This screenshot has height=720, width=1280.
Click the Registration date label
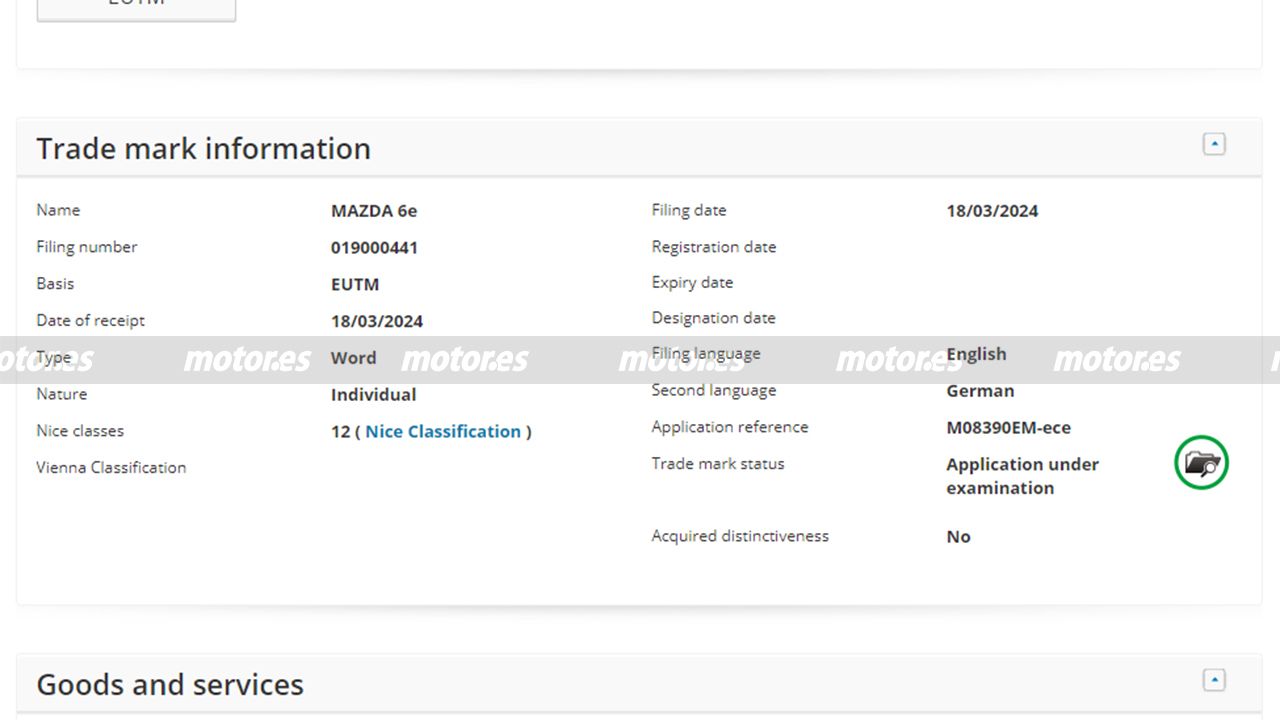coord(714,247)
